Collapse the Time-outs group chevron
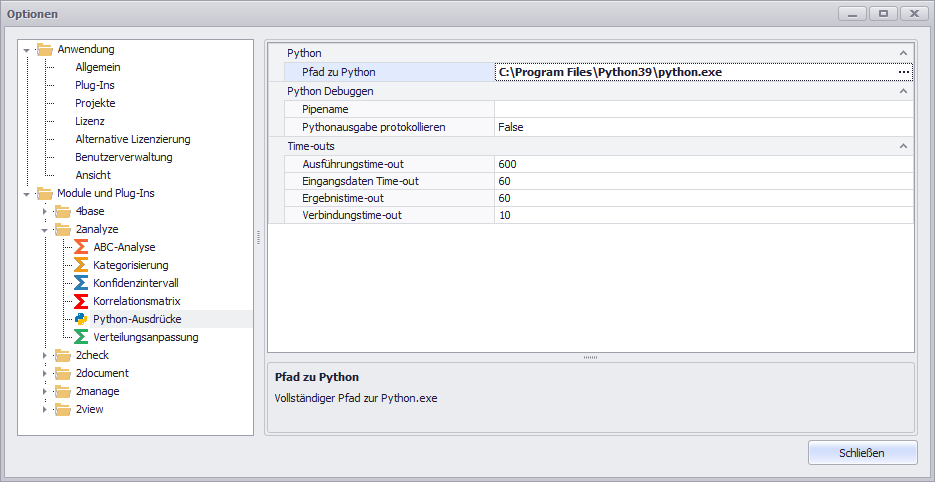 [903, 146]
